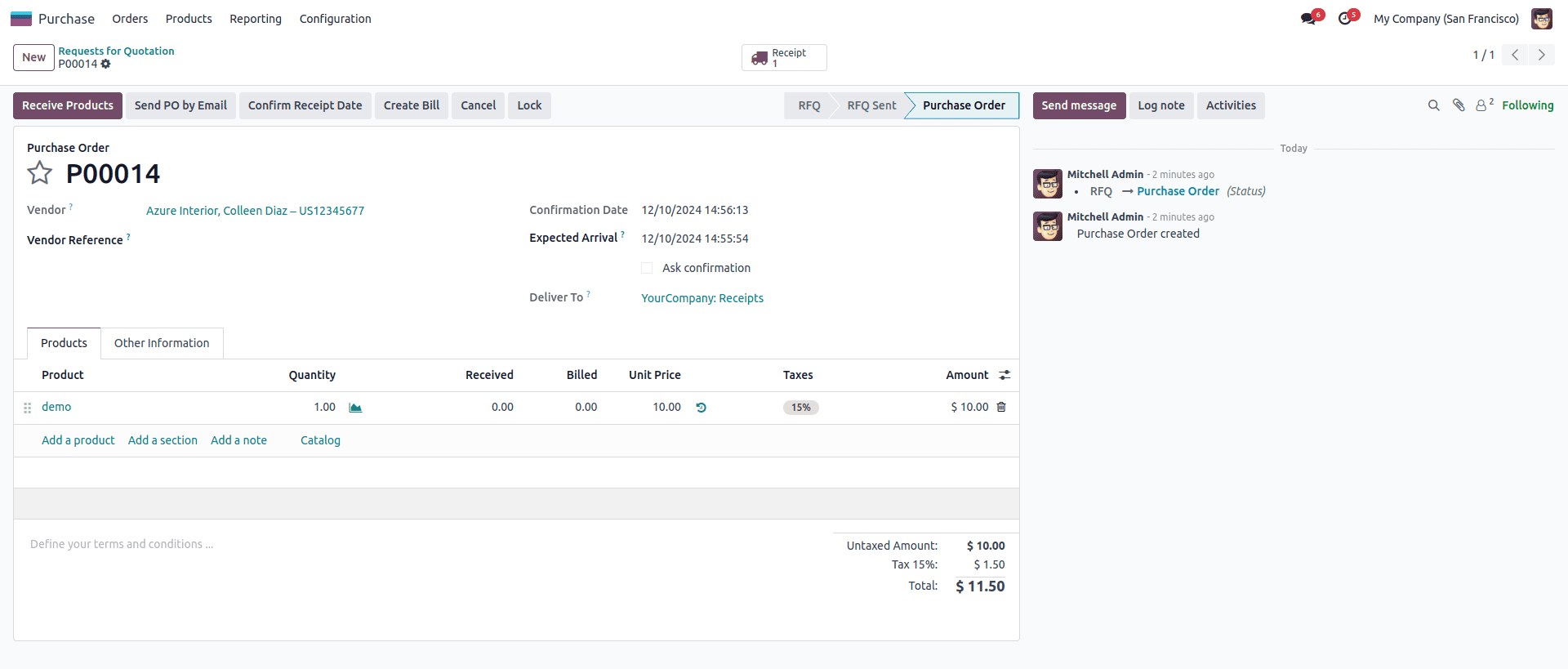Click the Purchase app logo icon
Viewport: 1568px width, 669px height.
(21, 19)
